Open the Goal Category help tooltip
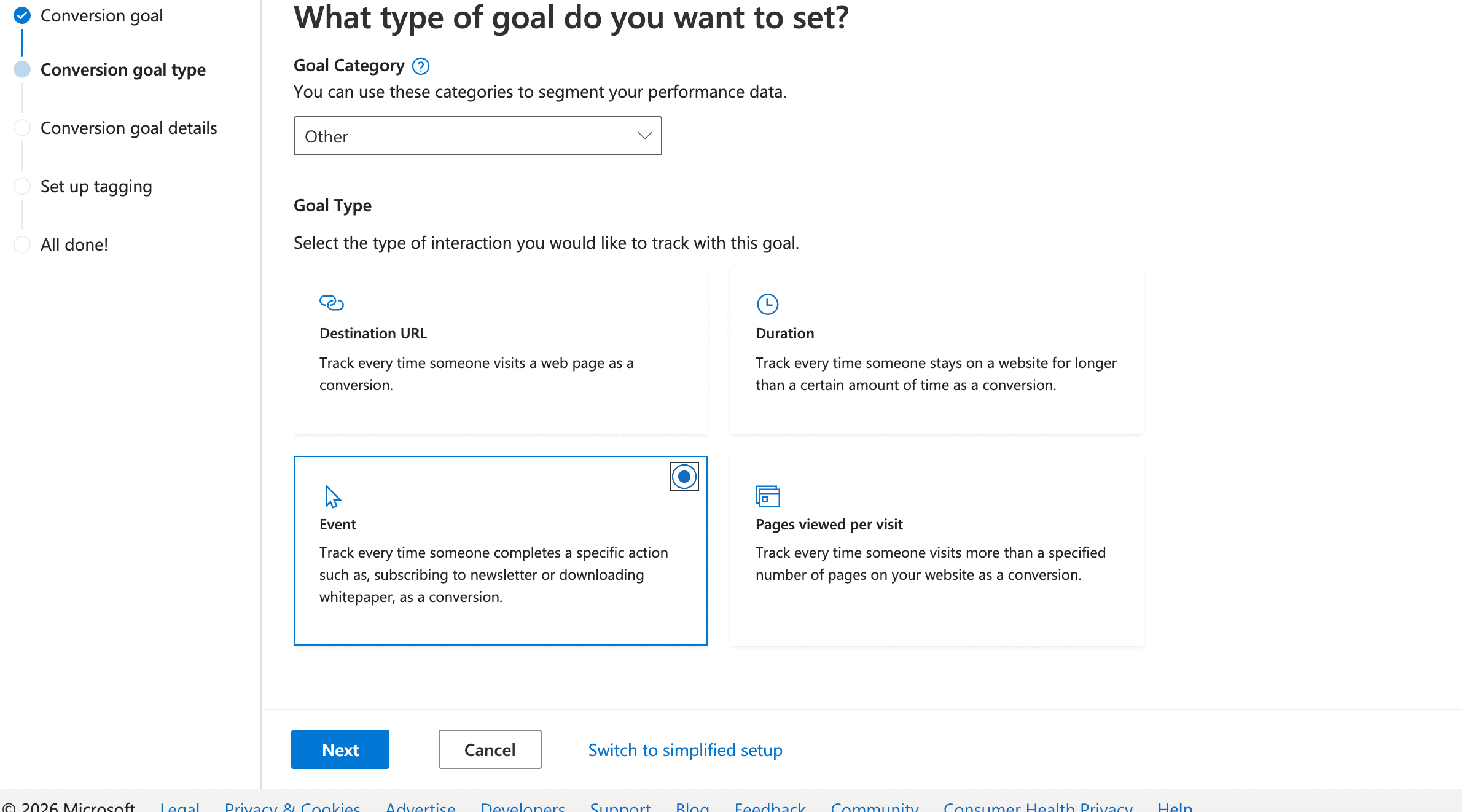Screen dimensions: 1462x812 tap(420, 66)
